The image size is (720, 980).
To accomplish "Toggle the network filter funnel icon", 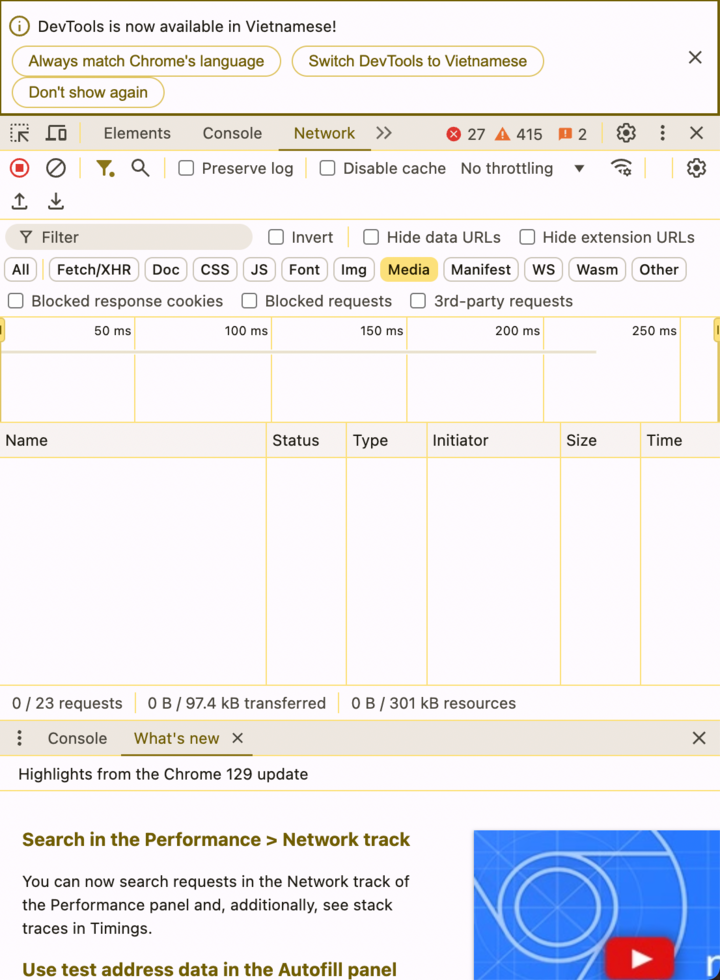I will [x=105, y=168].
